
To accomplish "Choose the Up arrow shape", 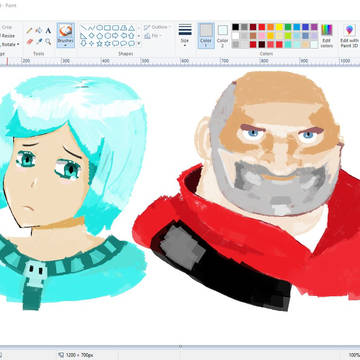I will coord(131,35).
